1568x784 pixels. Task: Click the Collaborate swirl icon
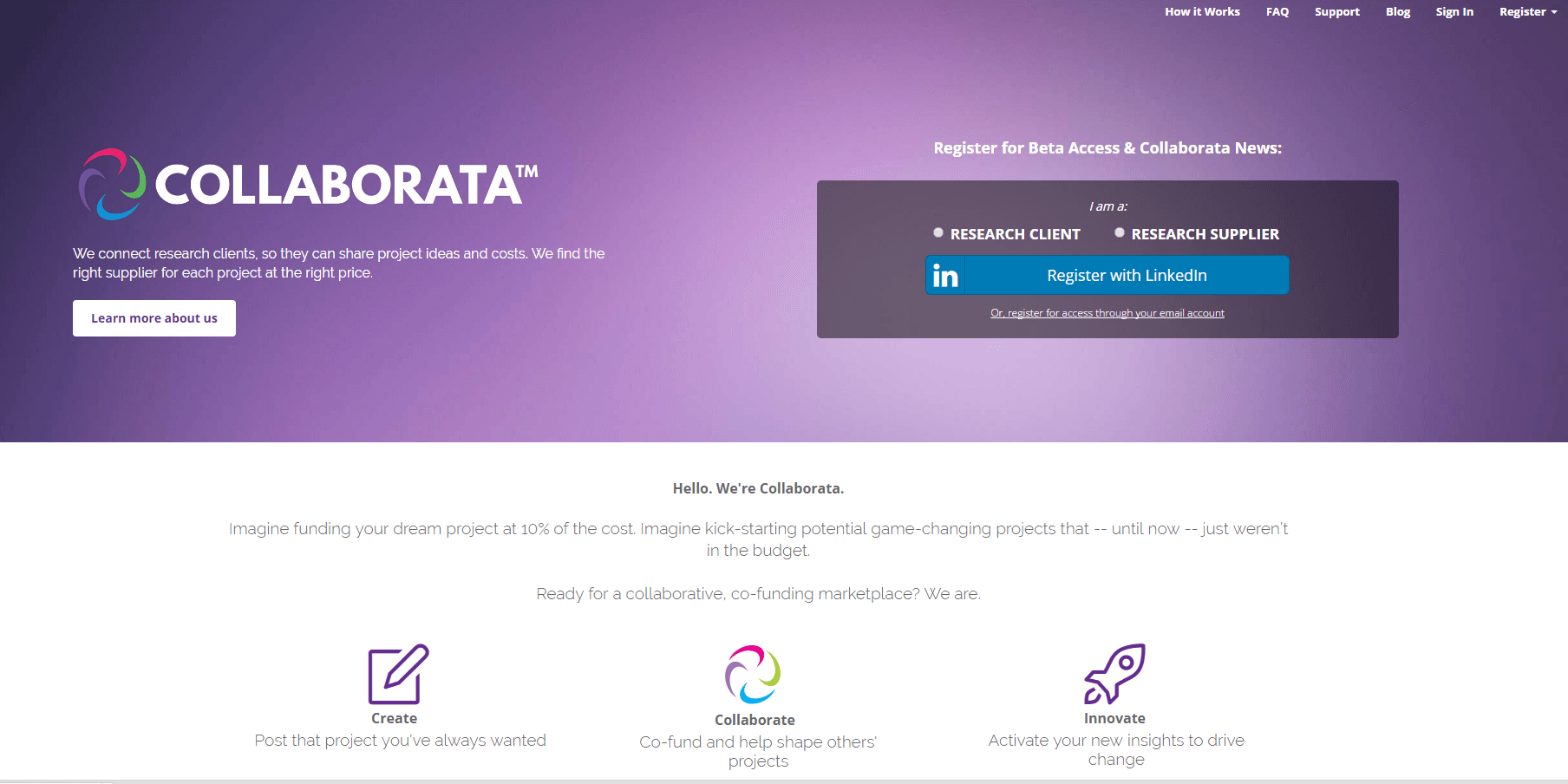coord(753,674)
